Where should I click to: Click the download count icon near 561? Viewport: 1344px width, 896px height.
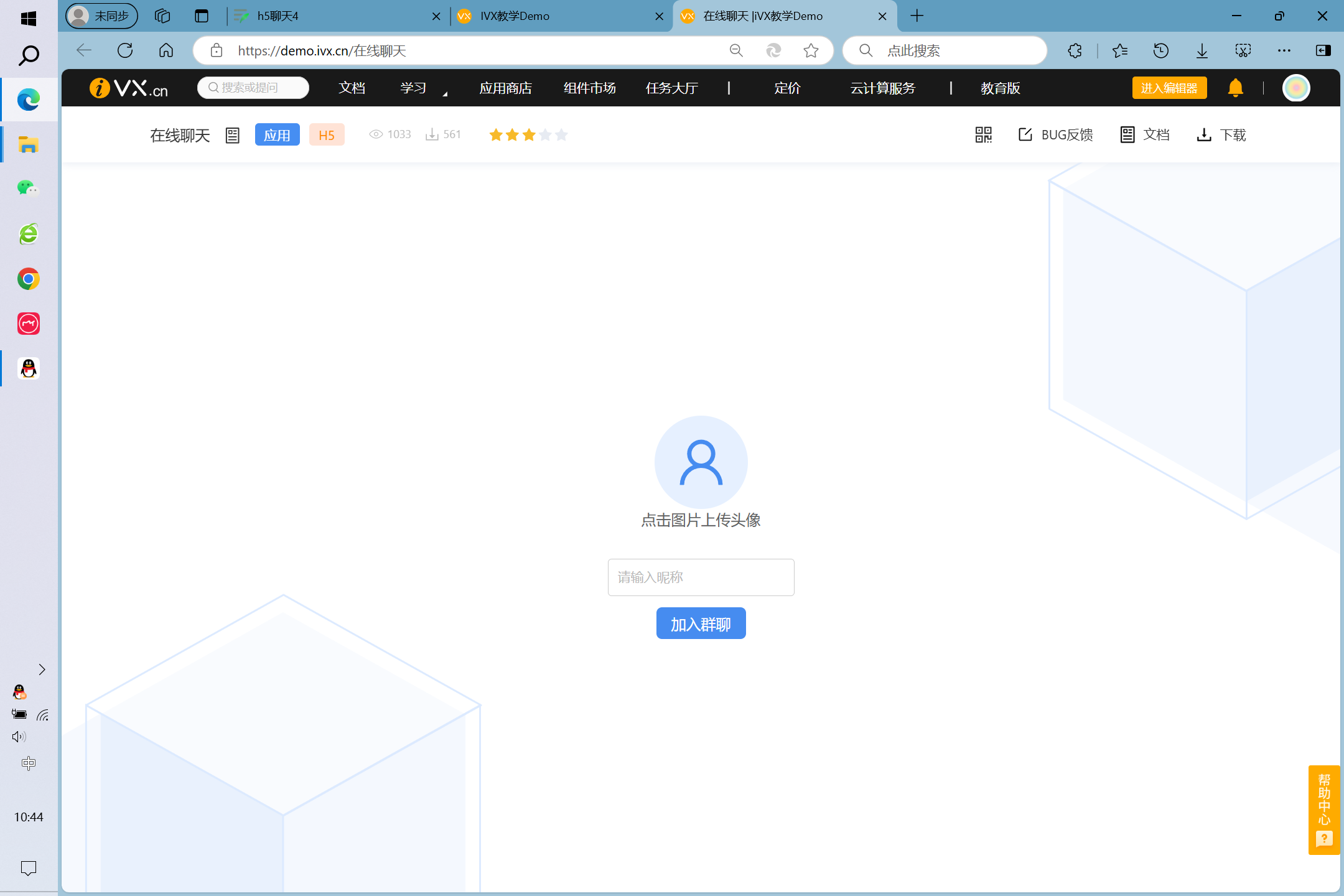432,134
